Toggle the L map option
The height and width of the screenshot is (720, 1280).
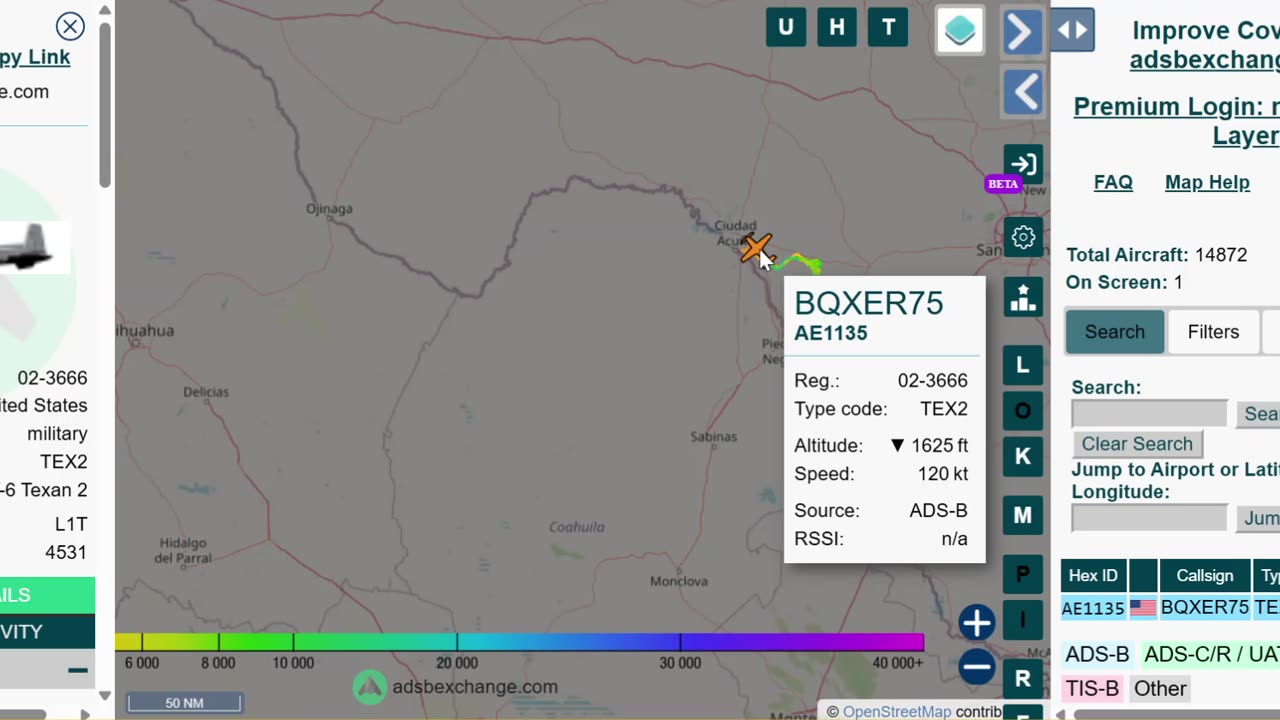click(x=1023, y=365)
